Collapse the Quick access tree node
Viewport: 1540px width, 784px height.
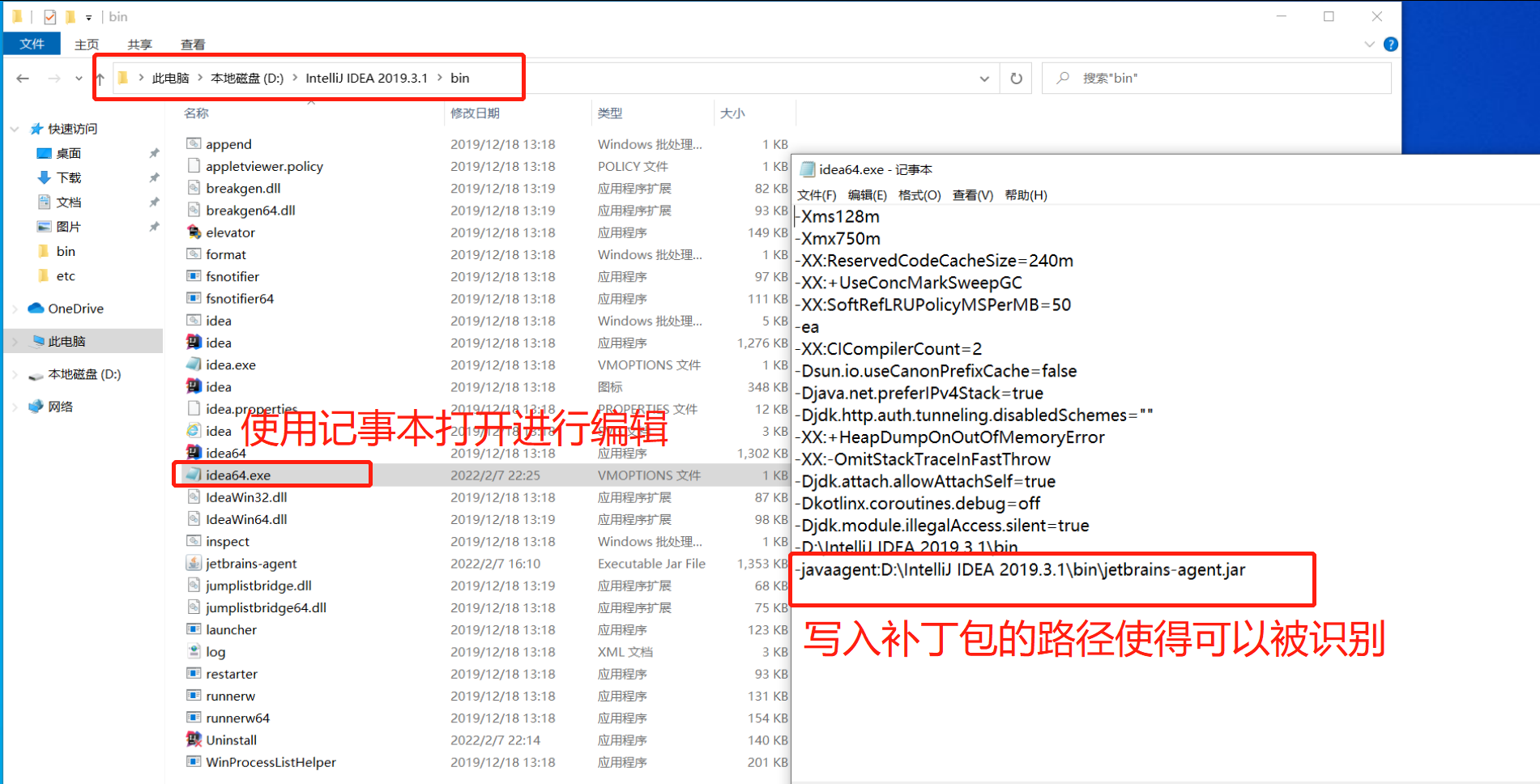click(15, 129)
